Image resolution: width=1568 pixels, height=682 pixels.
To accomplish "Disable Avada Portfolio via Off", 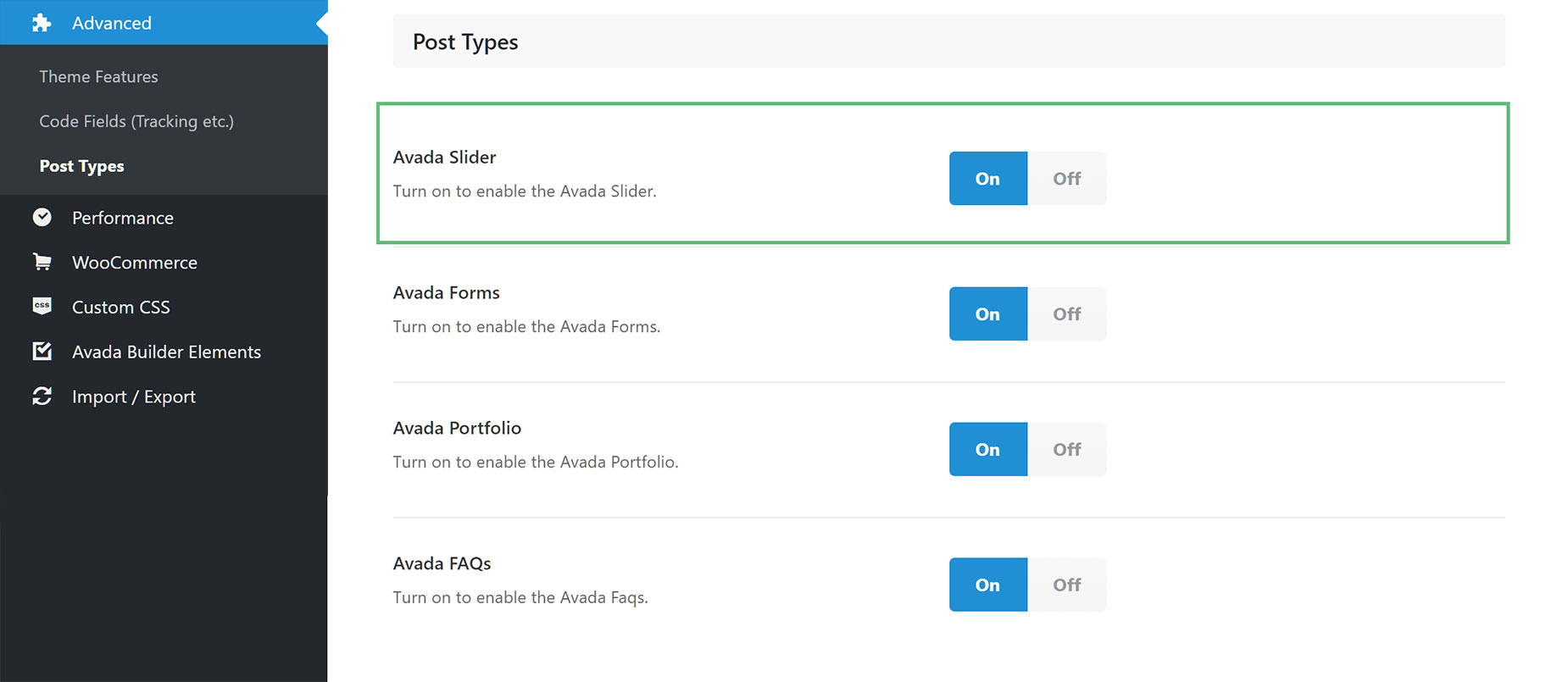I will point(1067,449).
